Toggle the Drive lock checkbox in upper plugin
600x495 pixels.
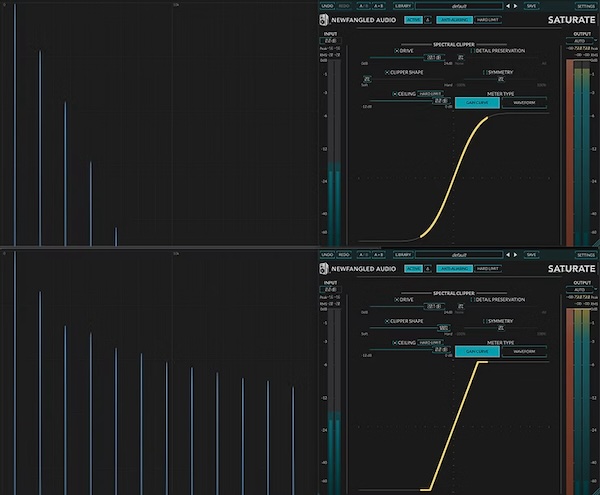coord(397,51)
